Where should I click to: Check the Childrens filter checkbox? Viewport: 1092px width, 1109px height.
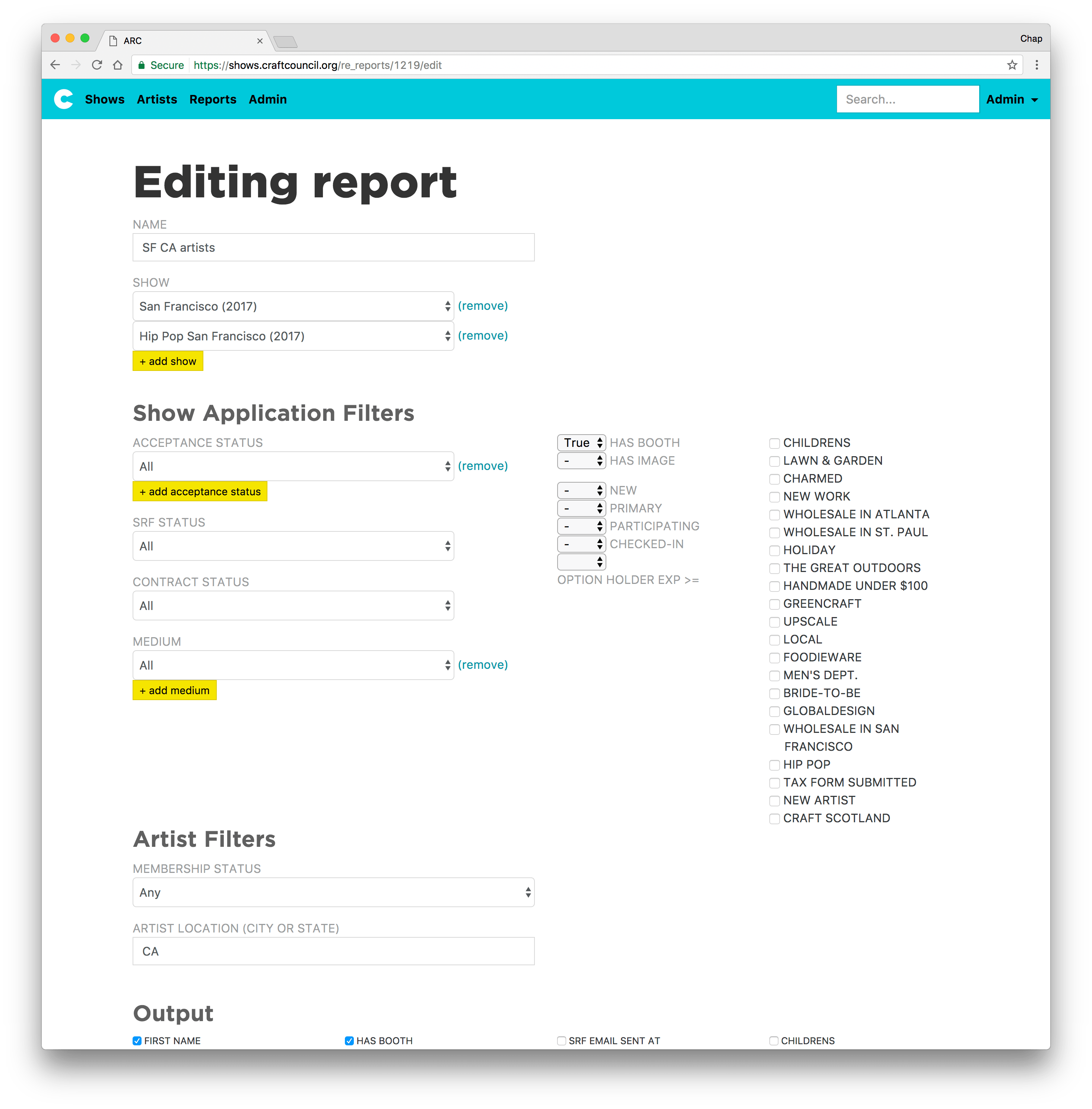point(774,443)
